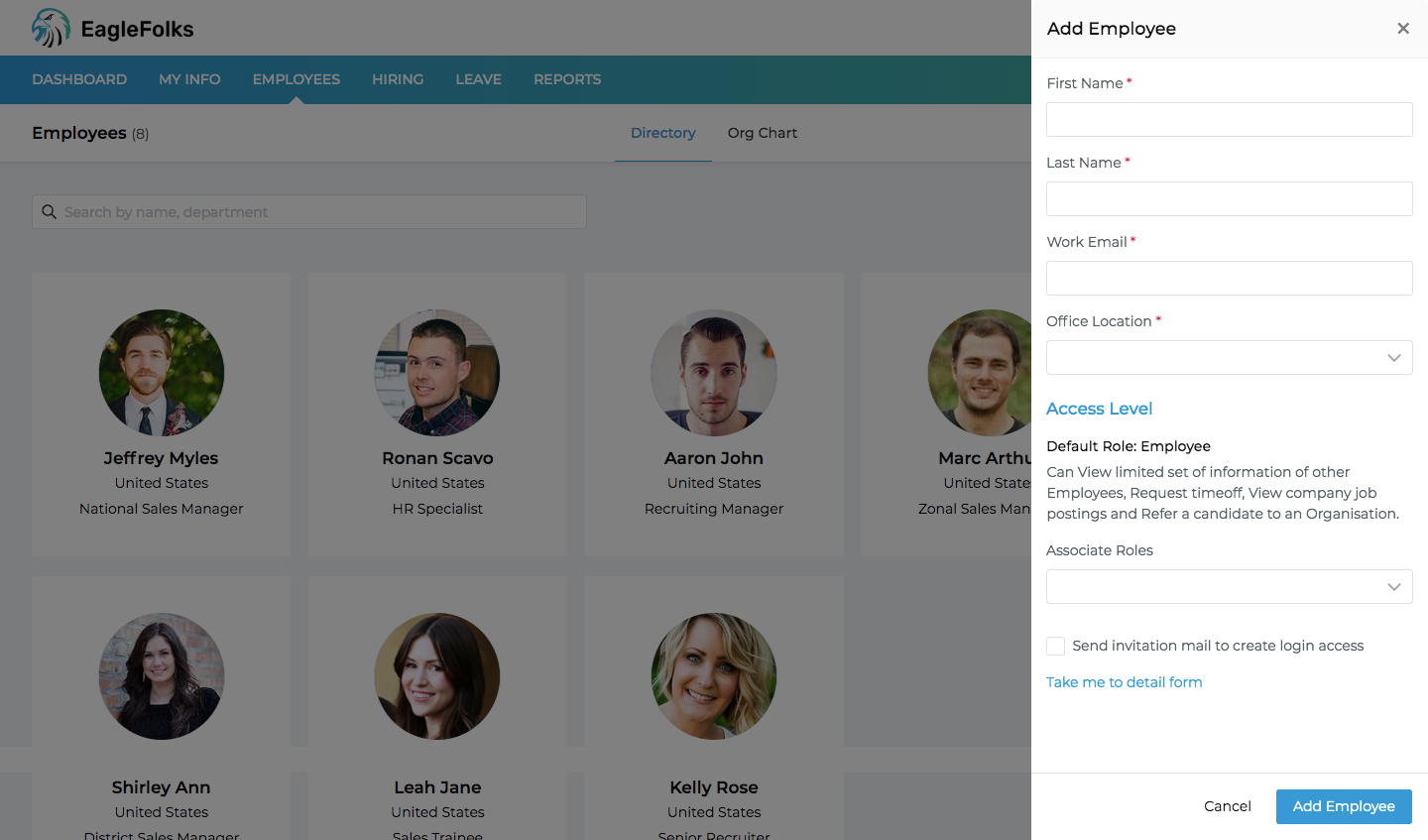Image resolution: width=1428 pixels, height=840 pixels.
Task: Focus the Work Email field
Action: point(1230,279)
